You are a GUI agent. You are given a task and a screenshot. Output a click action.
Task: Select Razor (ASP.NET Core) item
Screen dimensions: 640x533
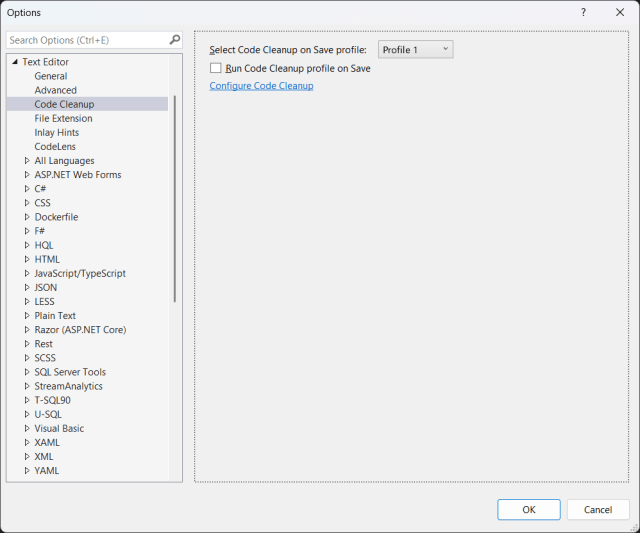tap(80, 330)
